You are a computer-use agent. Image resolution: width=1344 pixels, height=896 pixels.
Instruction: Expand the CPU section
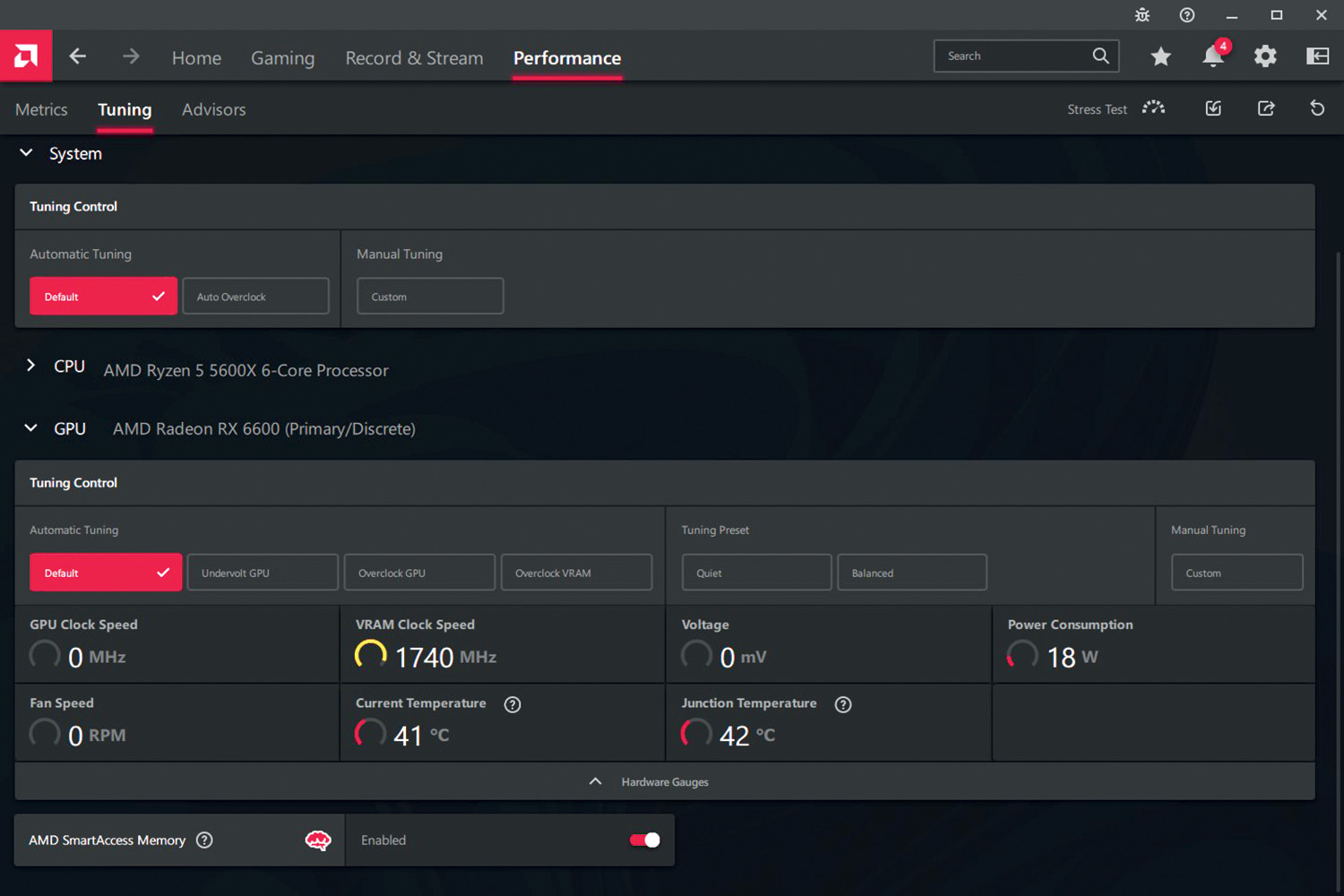(31, 366)
